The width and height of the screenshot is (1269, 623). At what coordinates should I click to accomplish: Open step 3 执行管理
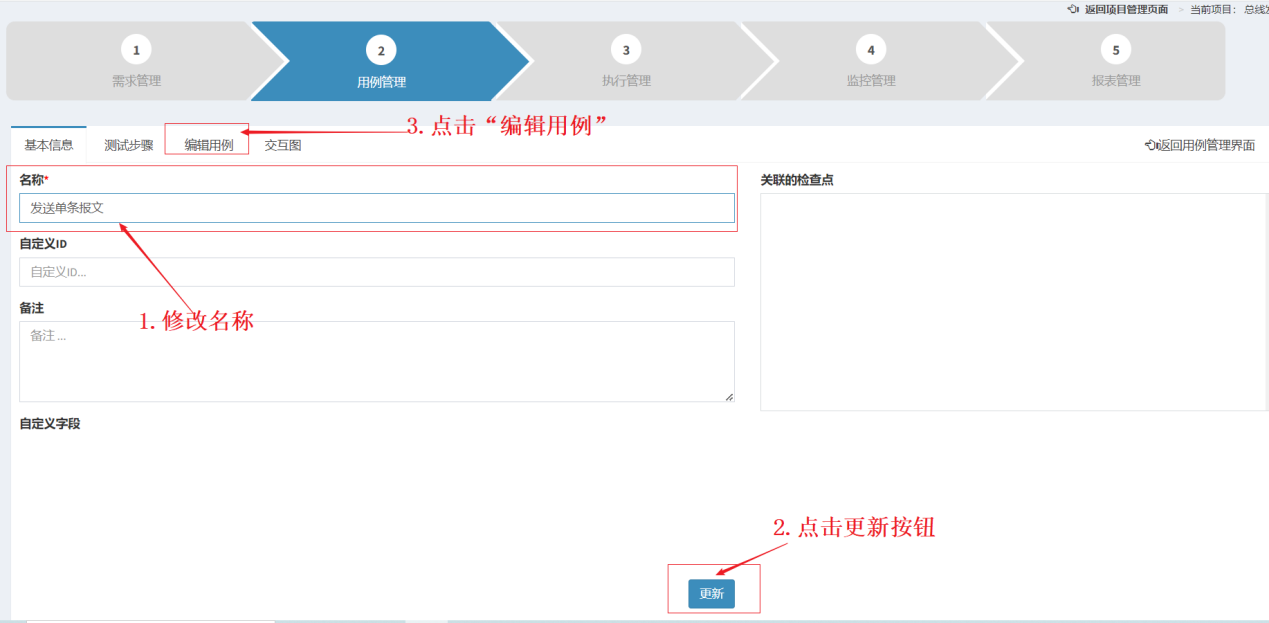point(626,62)
